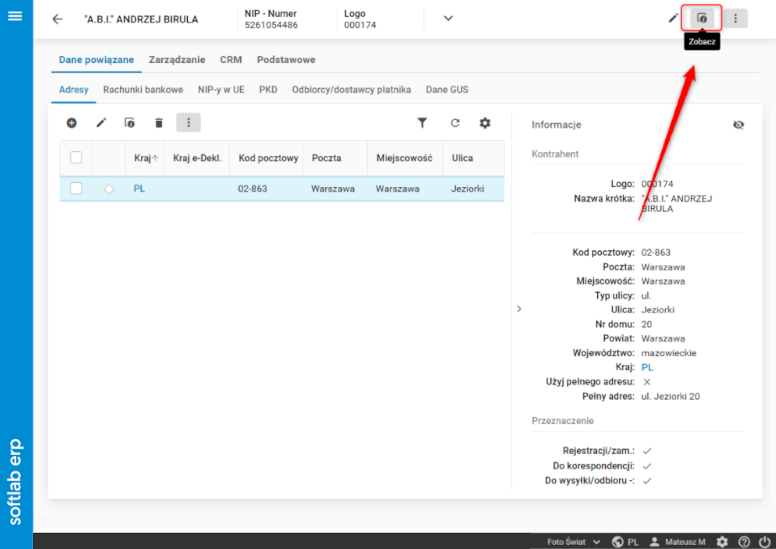Open help question mark icon
The width and height of the screenshot is (776, 549).
[x=744, y=542]
